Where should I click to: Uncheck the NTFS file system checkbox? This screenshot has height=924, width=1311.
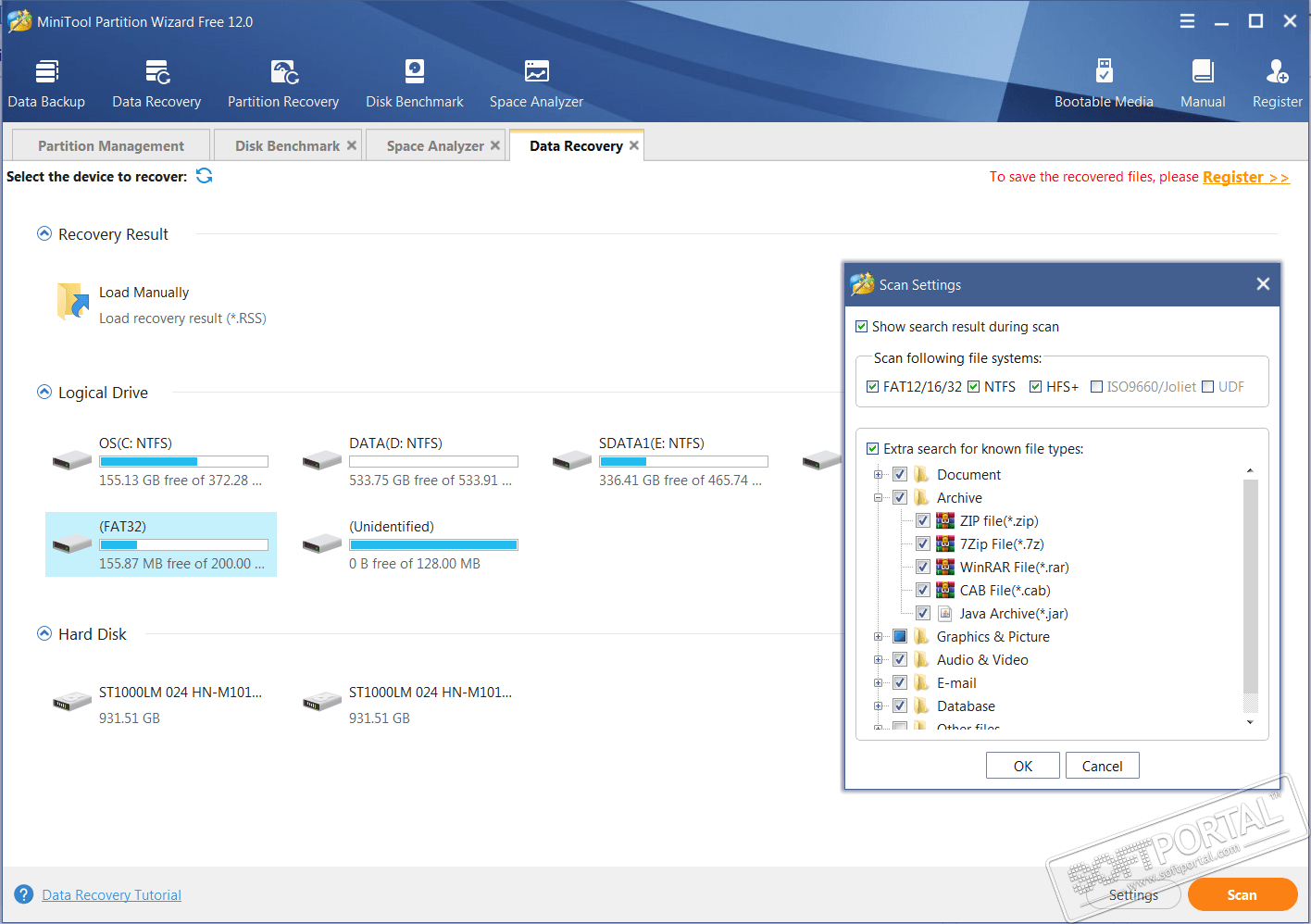coord(974,387)
